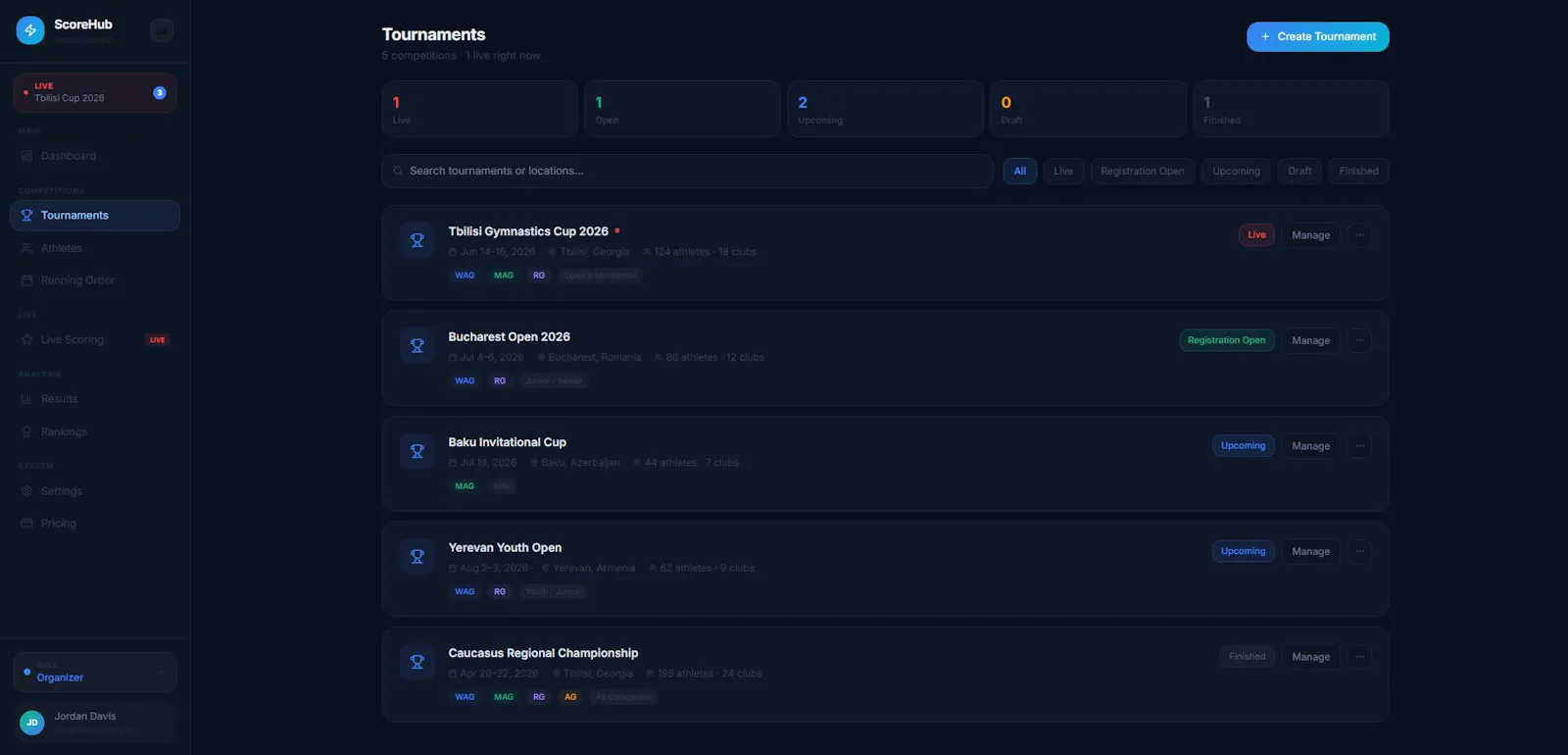1568x755 pixels.
Task: Open the more options menu for Yerevan Youth Open
Action: click(1359, 551)
